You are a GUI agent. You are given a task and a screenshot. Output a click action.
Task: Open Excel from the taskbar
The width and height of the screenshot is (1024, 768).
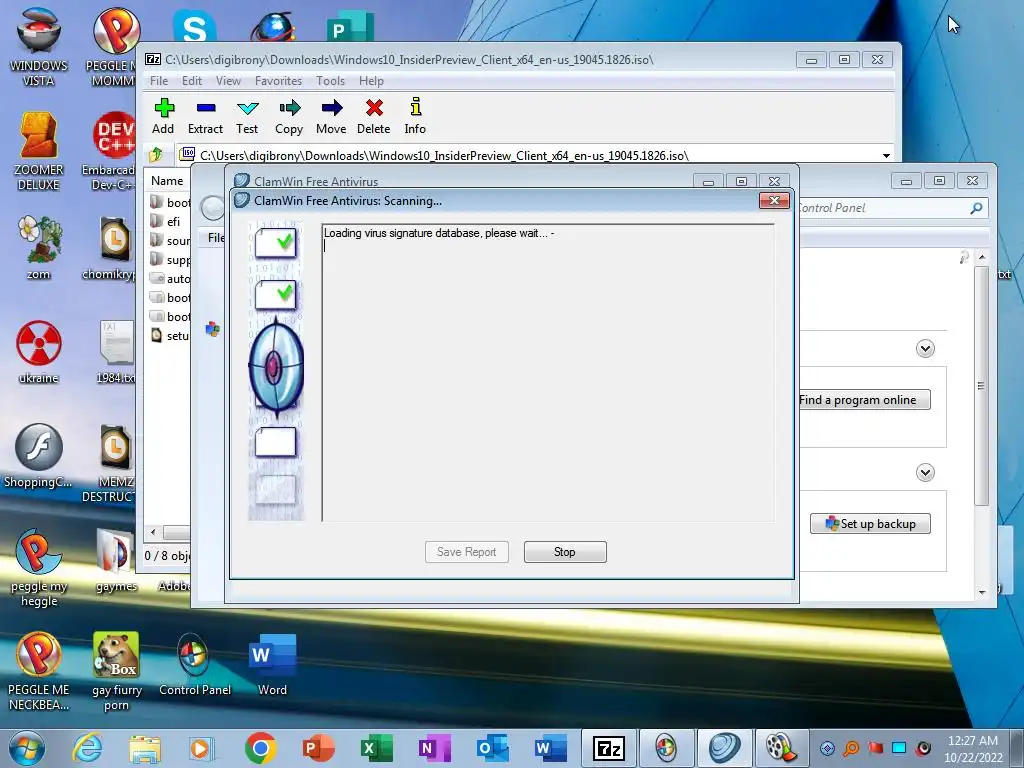(x=376, y=748)
